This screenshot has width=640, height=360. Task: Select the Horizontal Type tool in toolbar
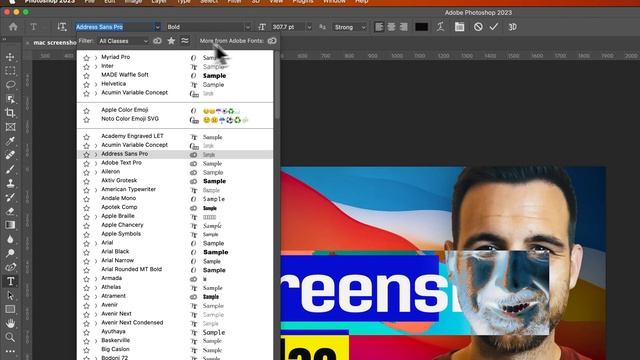click(11, 281)
